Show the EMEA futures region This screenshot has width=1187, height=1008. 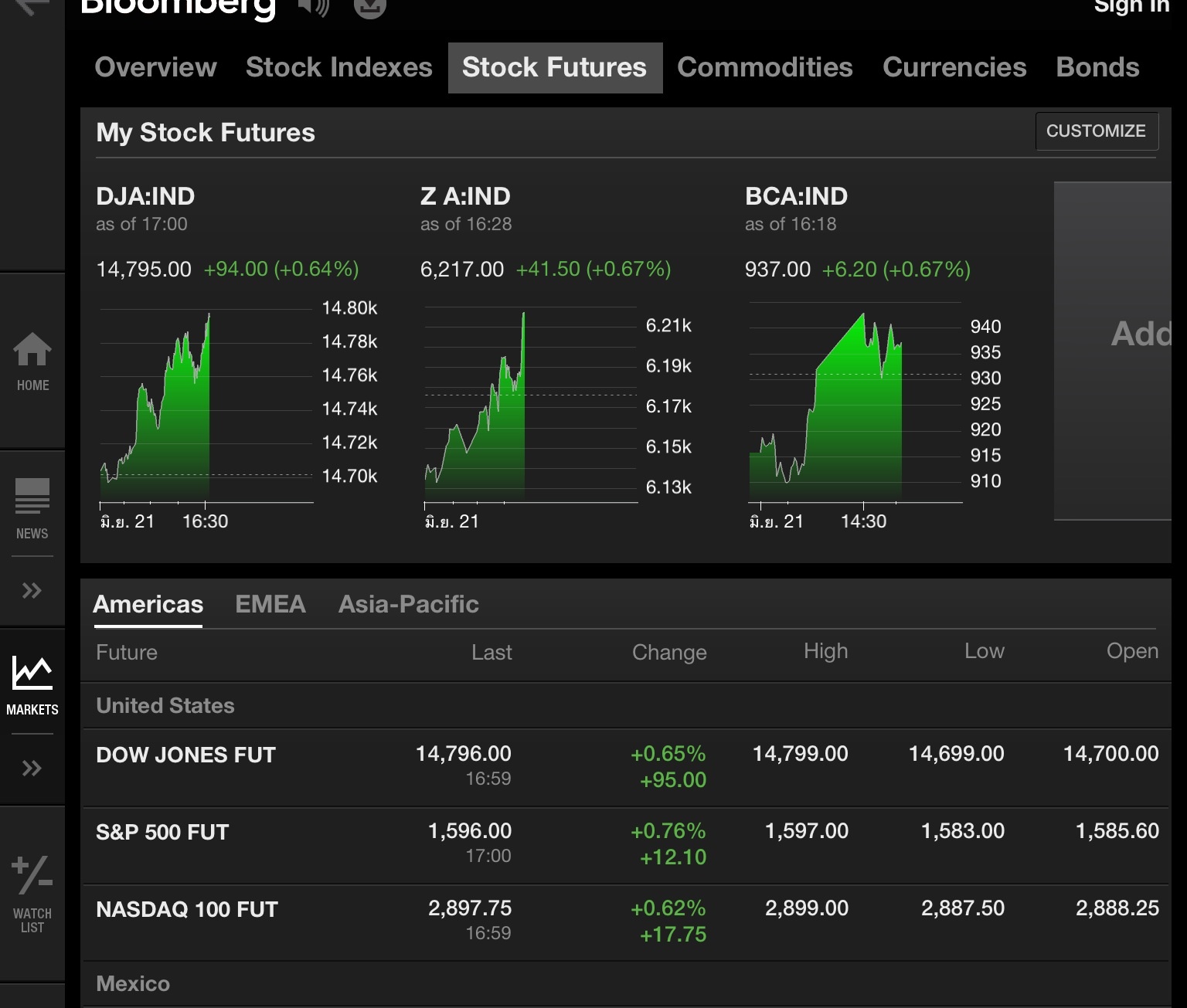[x=270, y=604]
